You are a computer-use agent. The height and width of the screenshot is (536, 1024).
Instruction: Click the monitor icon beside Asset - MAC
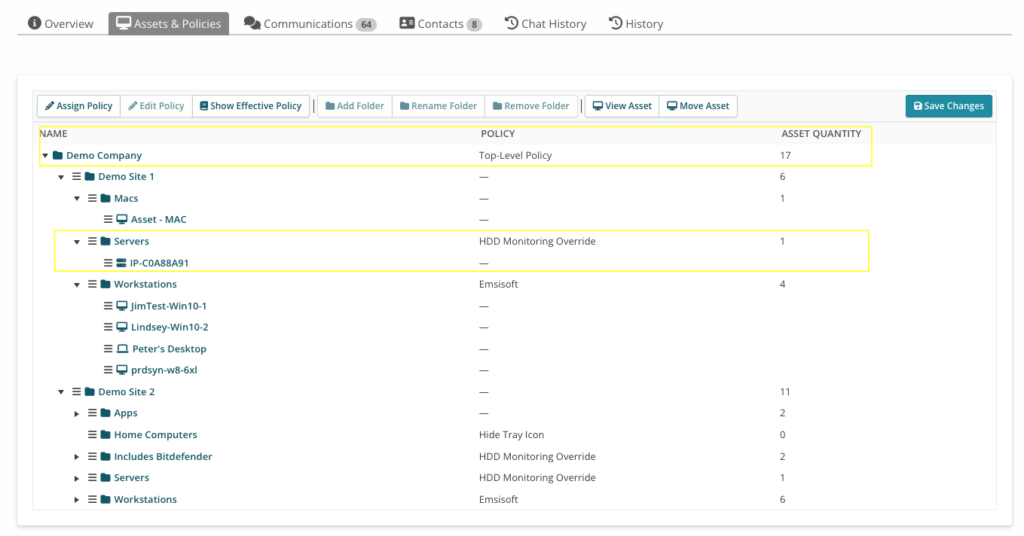click(122, 220)
